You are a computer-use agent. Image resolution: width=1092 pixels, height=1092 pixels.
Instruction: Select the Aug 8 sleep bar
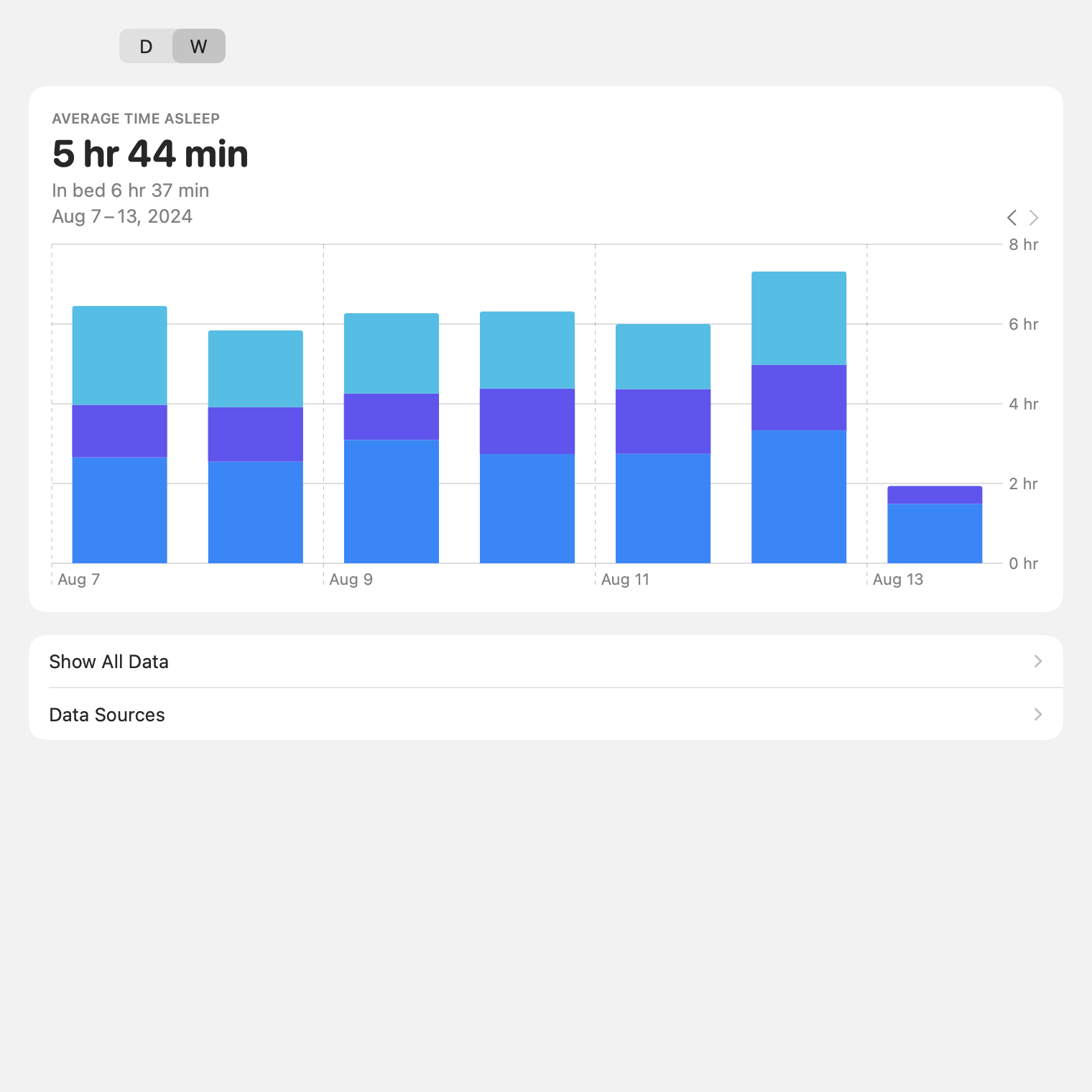[256, 447]
